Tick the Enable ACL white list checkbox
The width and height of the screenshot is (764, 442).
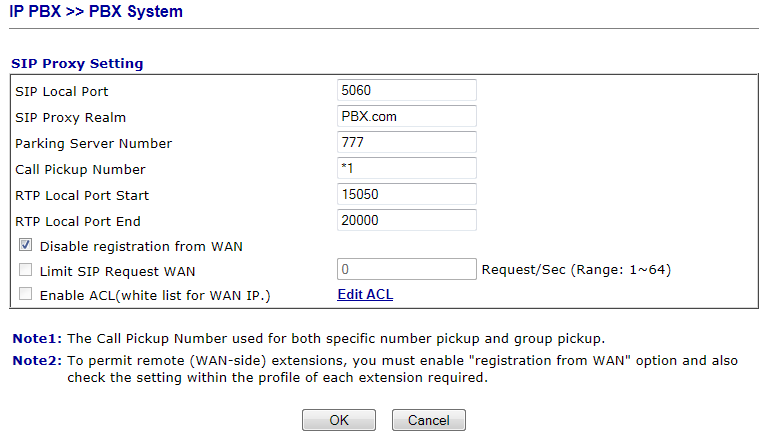click(26, 295)
